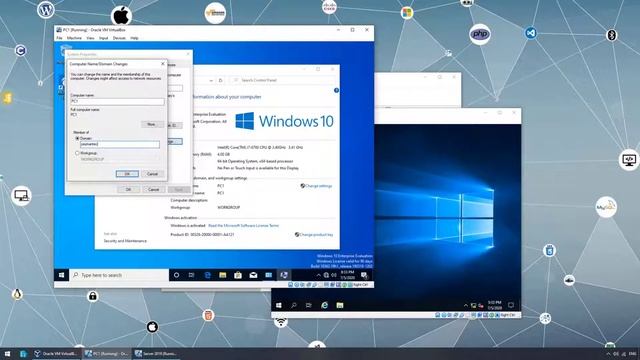Viewport: 640px width, 360px height.
Task: Open File Explorer in the PC1 VM taskbar
Action: point(222,275)
